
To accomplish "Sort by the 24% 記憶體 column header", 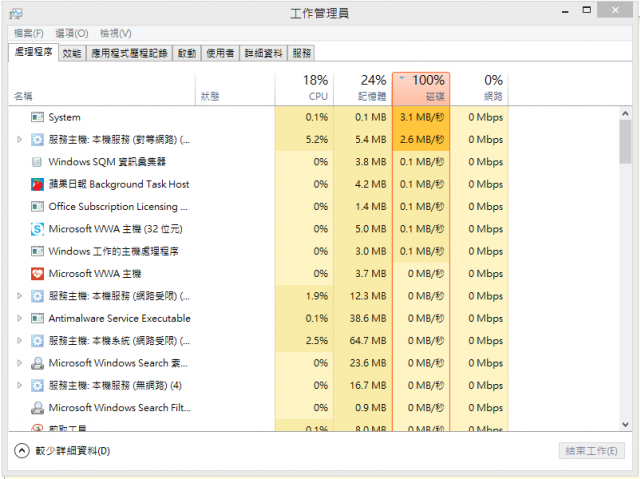I will [363, 89].
